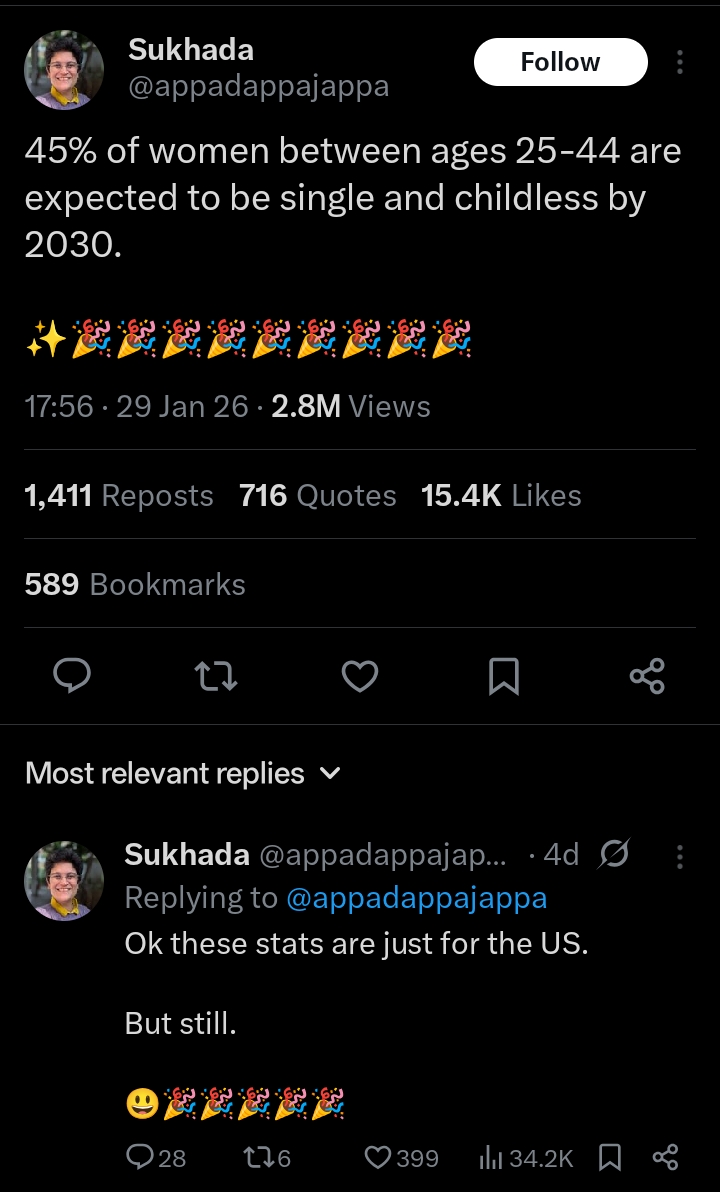Reply to the main post via comment icon
This screenshot has height=1192, width=720.
click(x=72, y=677)
